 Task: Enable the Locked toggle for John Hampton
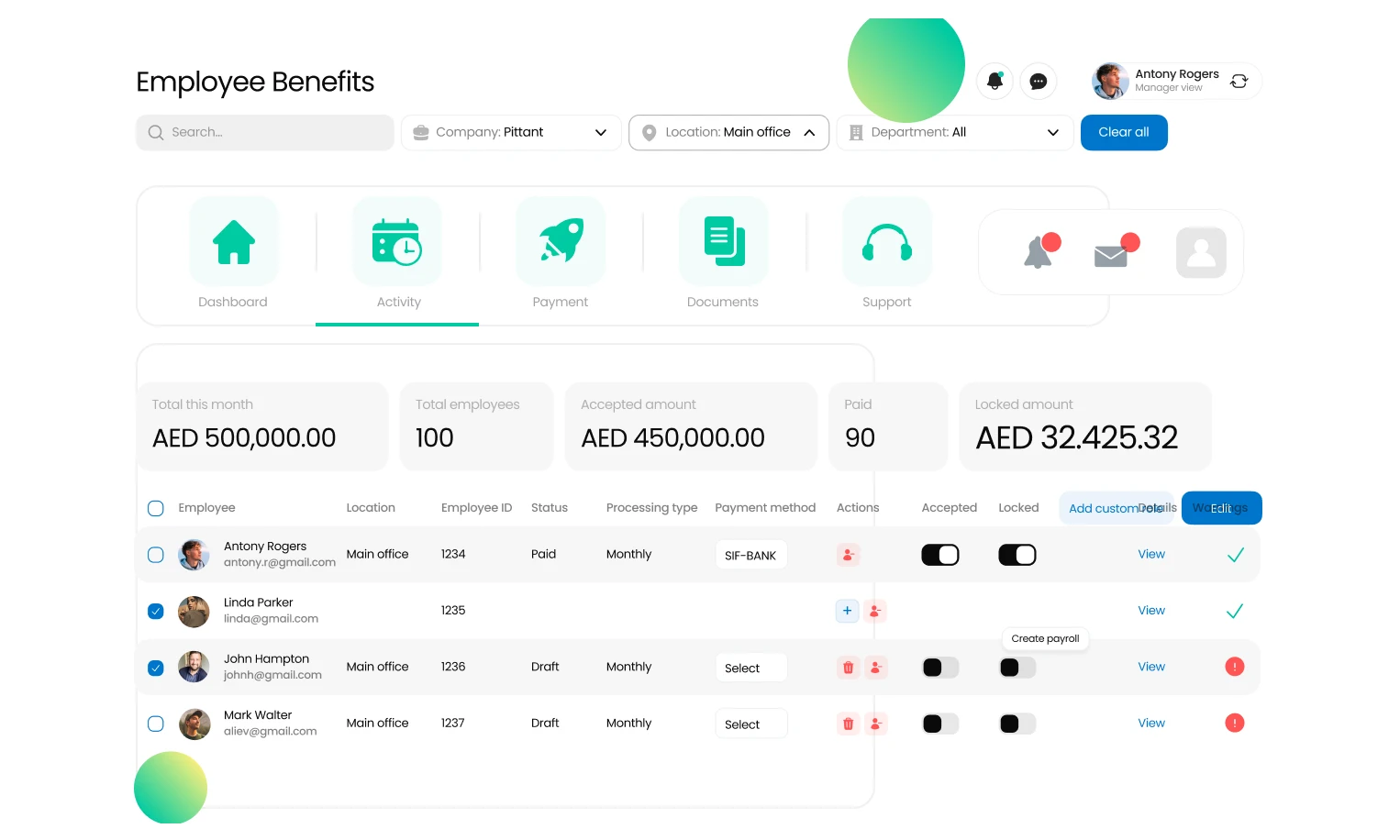tap(1017, 668)
